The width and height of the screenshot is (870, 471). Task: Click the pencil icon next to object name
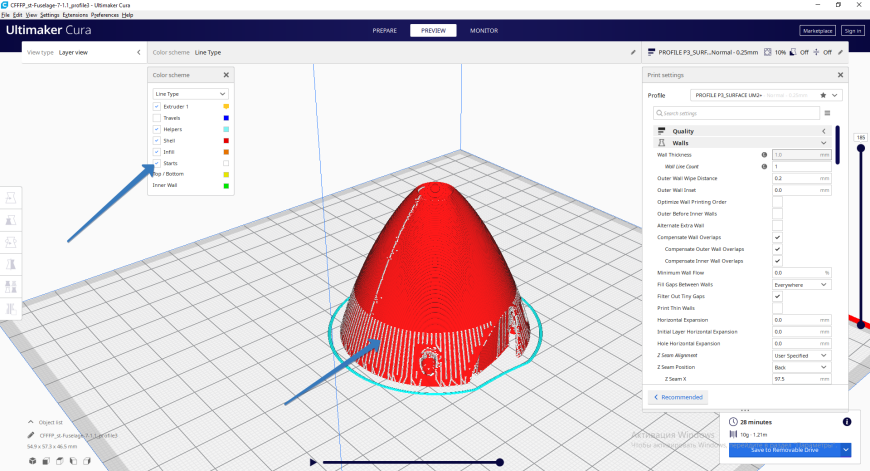[x=31, y=435]
